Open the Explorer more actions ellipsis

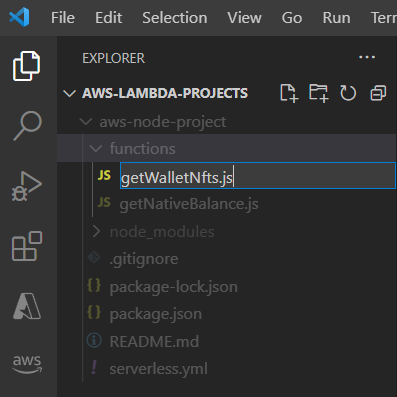pos(367,57)
